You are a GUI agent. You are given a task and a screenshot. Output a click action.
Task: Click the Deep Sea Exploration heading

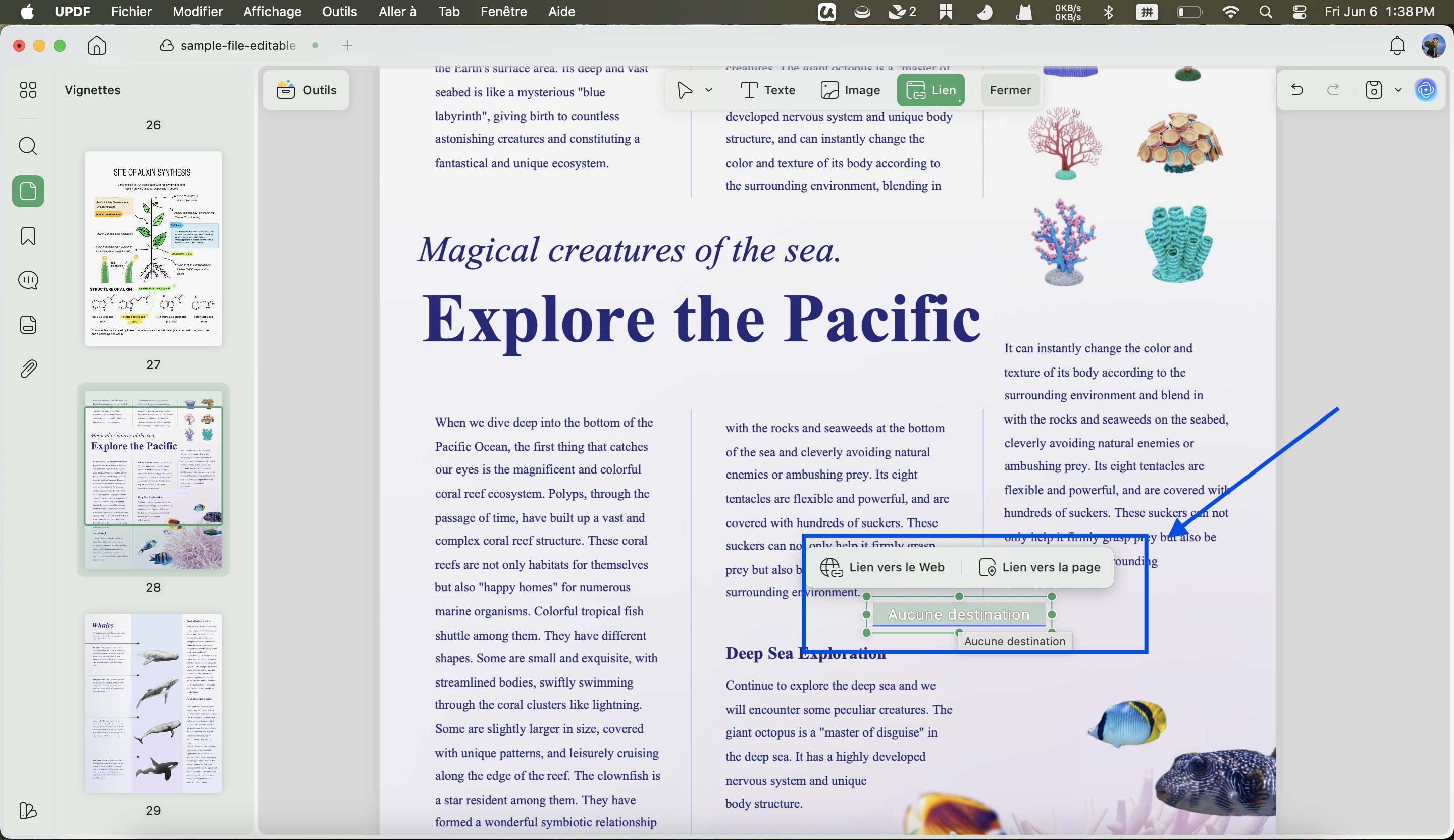[x=805, y=654]
